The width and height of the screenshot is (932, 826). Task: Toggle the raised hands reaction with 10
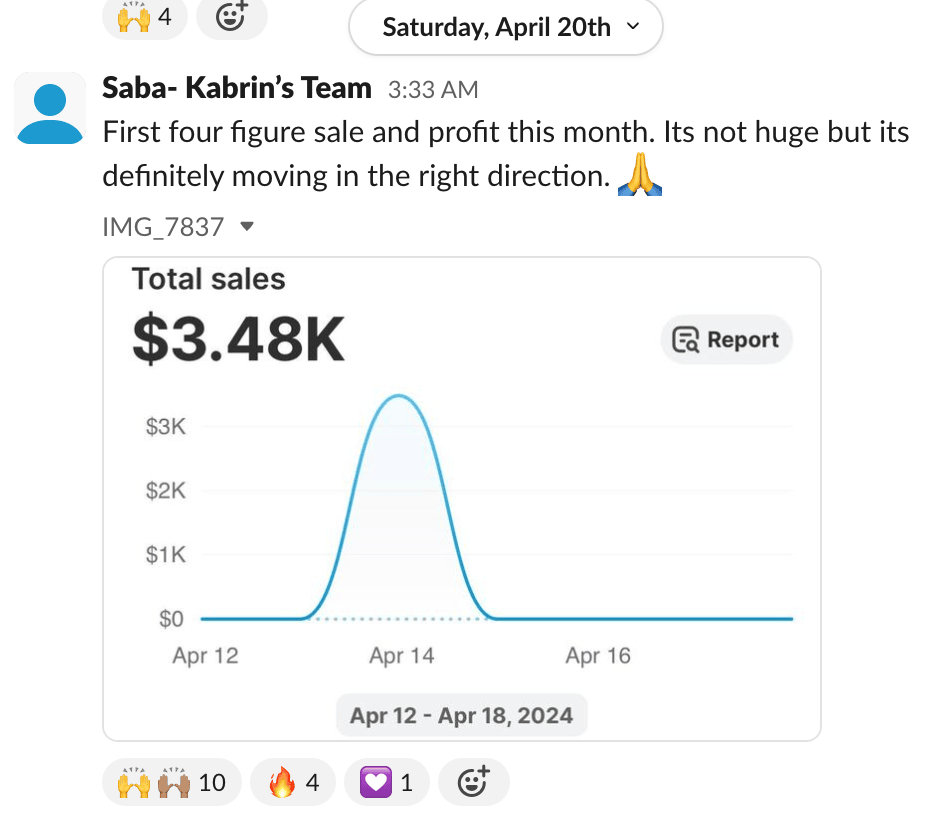tap(171, 782)
